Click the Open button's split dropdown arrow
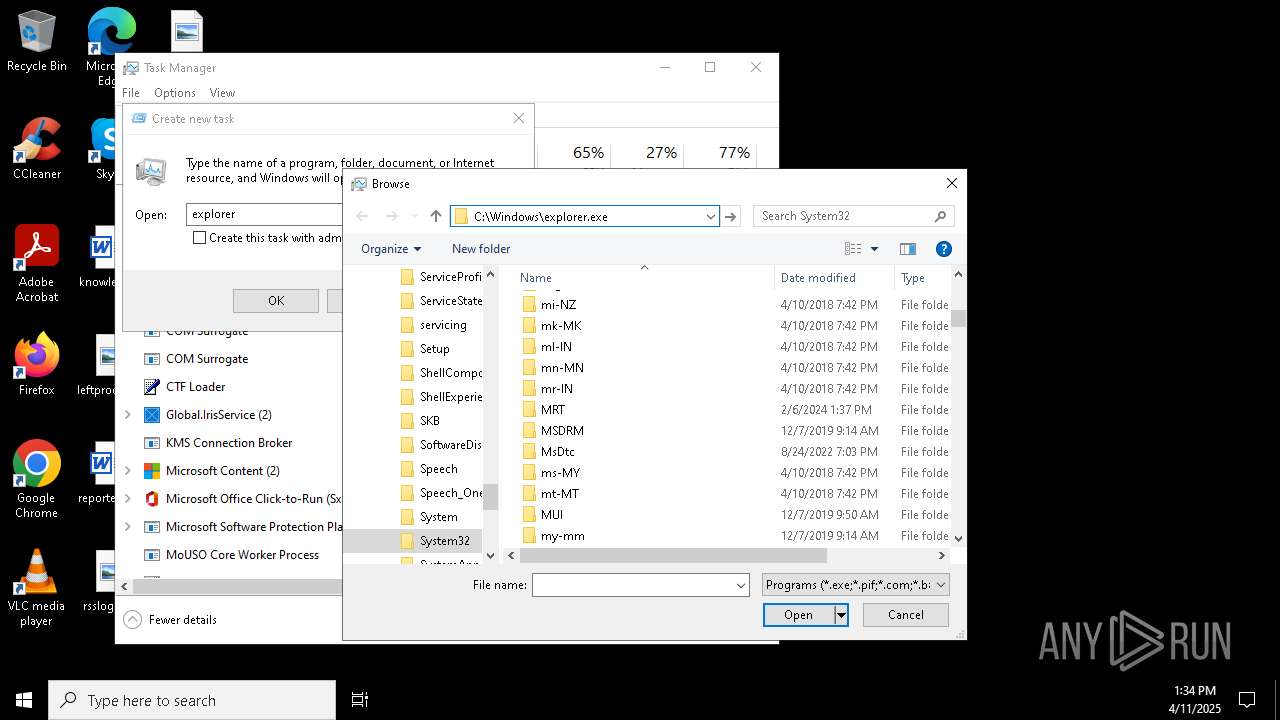1280x720 pixels. tap(841, 615)
